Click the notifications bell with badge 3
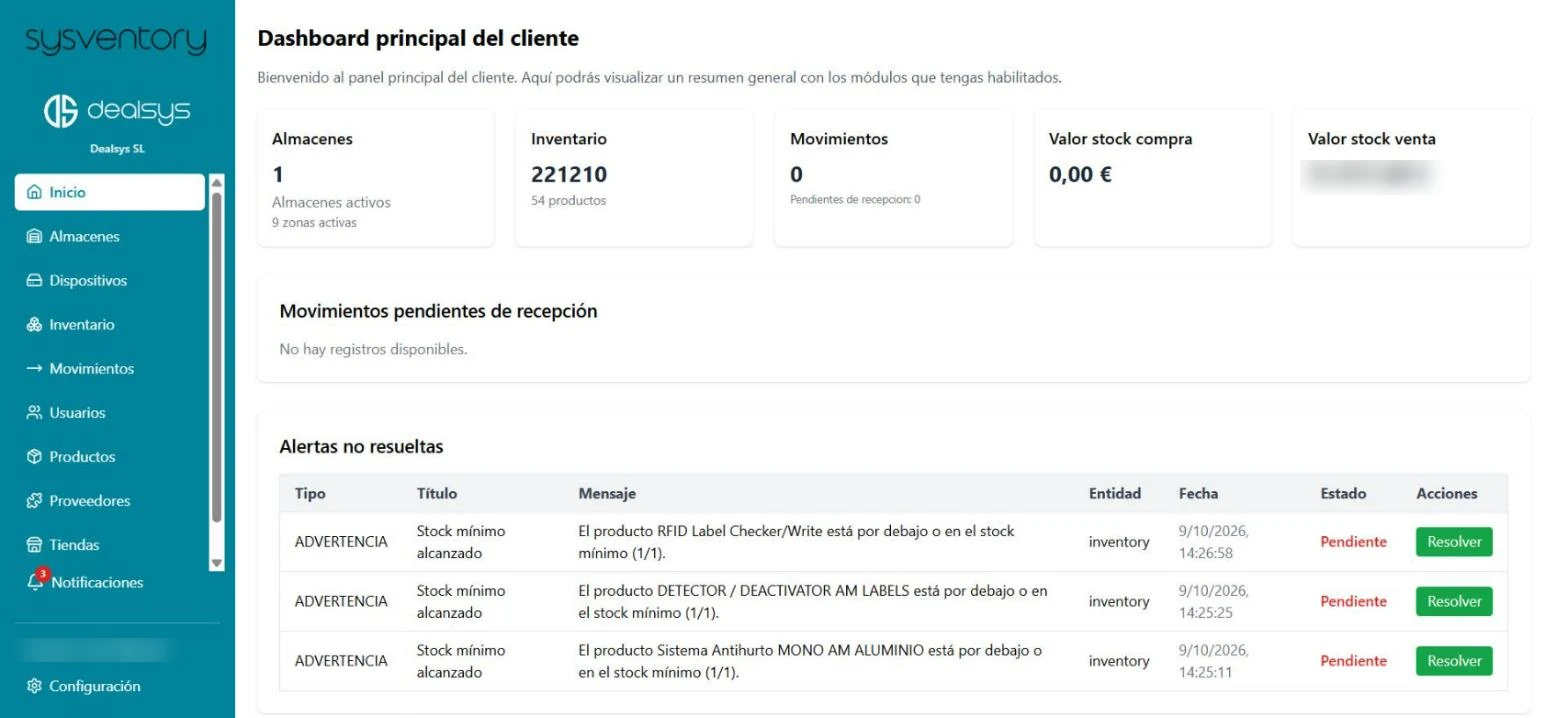 pos(37,580)
